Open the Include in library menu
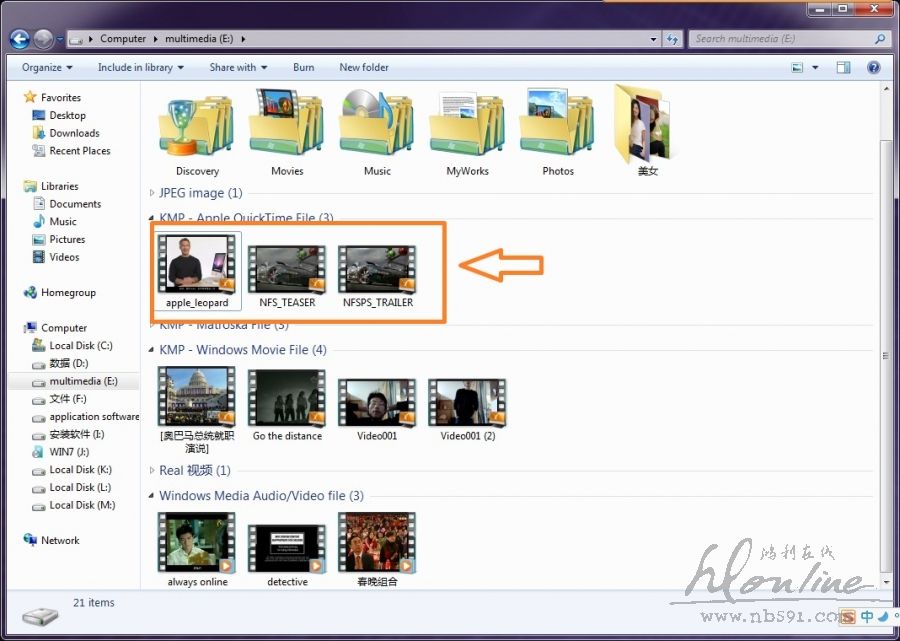The height and width of the screenshot is (641, 900). tap(140, 68)
